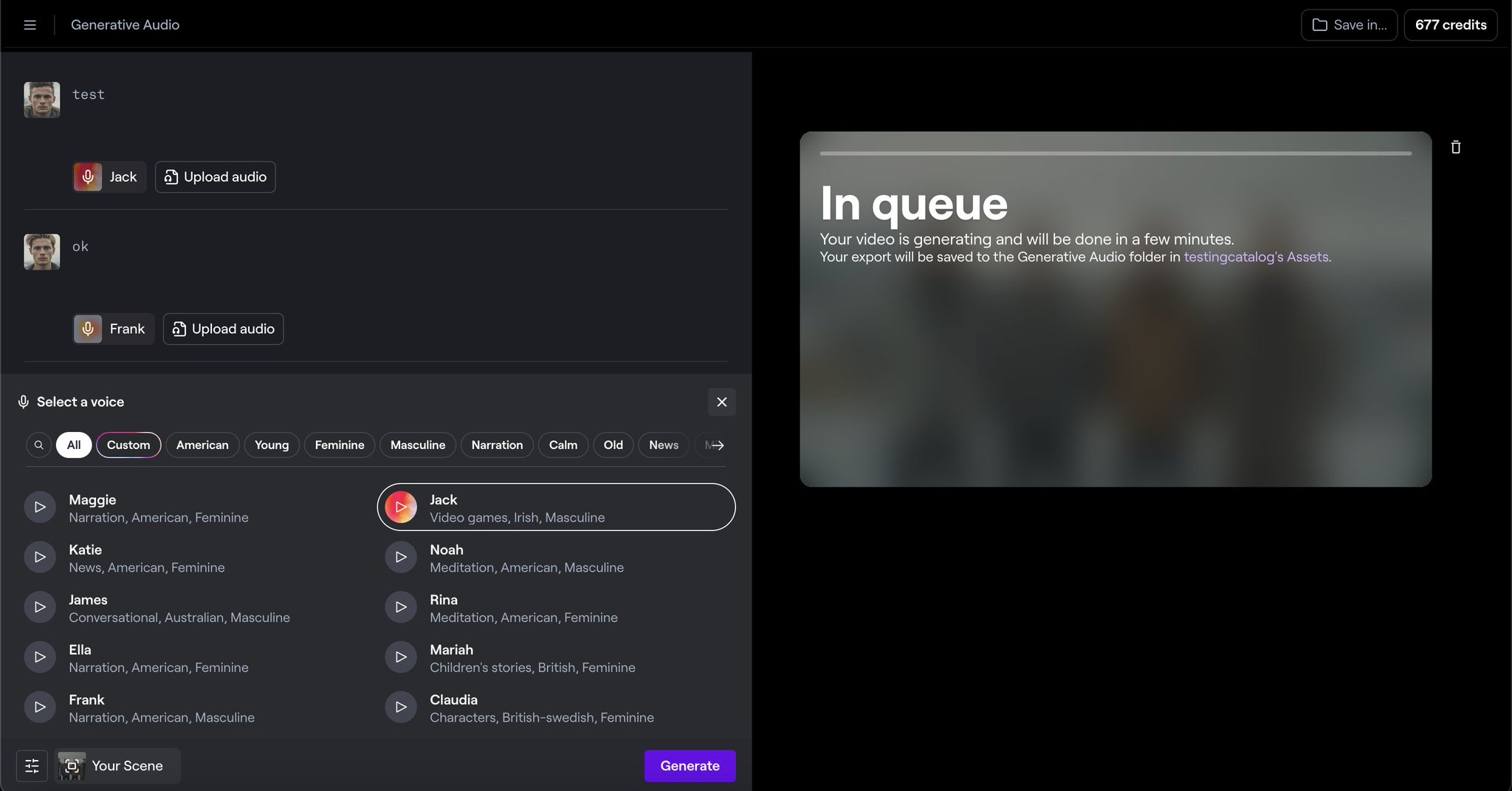The width and height of the screenshot is (1512, 791).
Task: Play Frank voice preview in list
Action: 40,708
